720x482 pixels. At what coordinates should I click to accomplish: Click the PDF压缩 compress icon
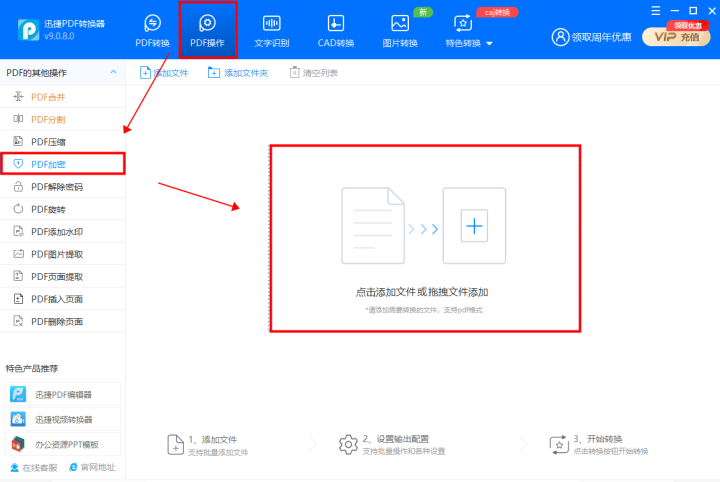tap(18, 141)
